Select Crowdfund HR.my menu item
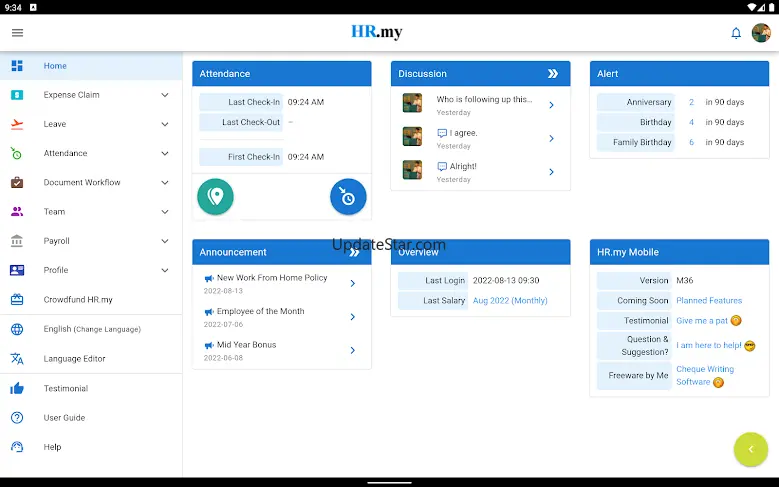The height and width of the screenshot is (487, 779). 91,299
